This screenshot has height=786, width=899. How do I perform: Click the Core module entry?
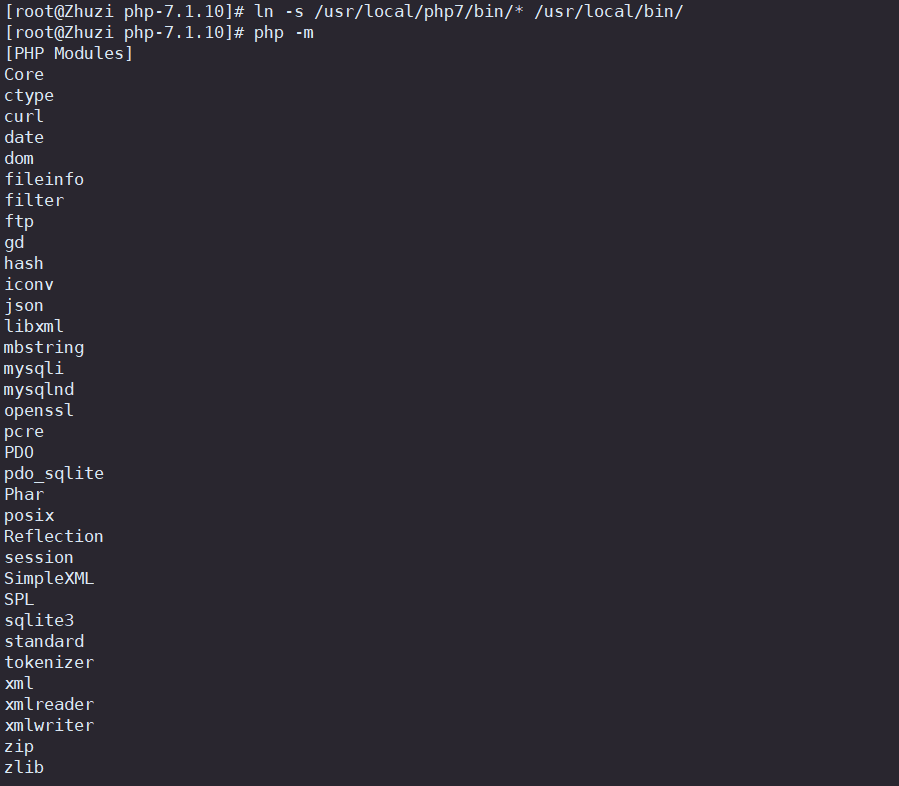coord(24,75)
